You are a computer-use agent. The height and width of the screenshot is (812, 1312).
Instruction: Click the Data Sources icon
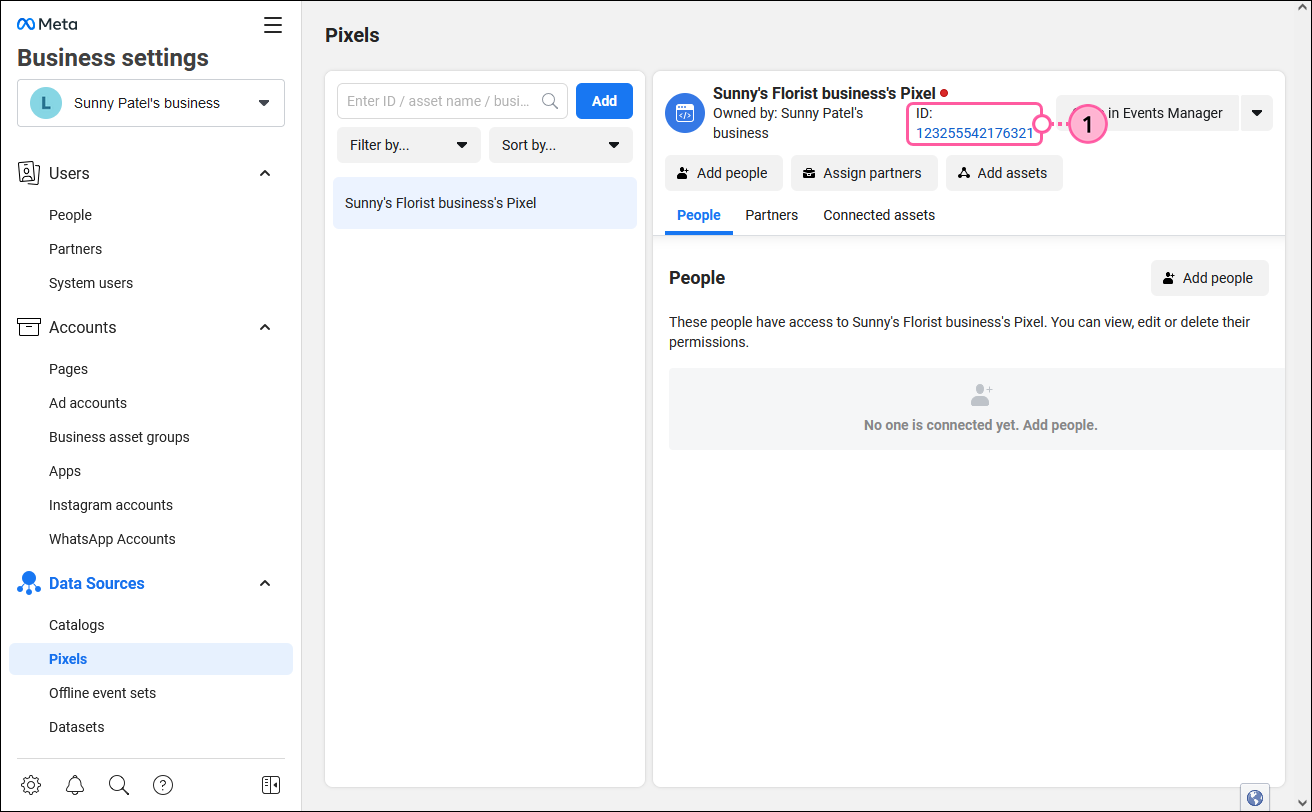[x=28, y=583]
